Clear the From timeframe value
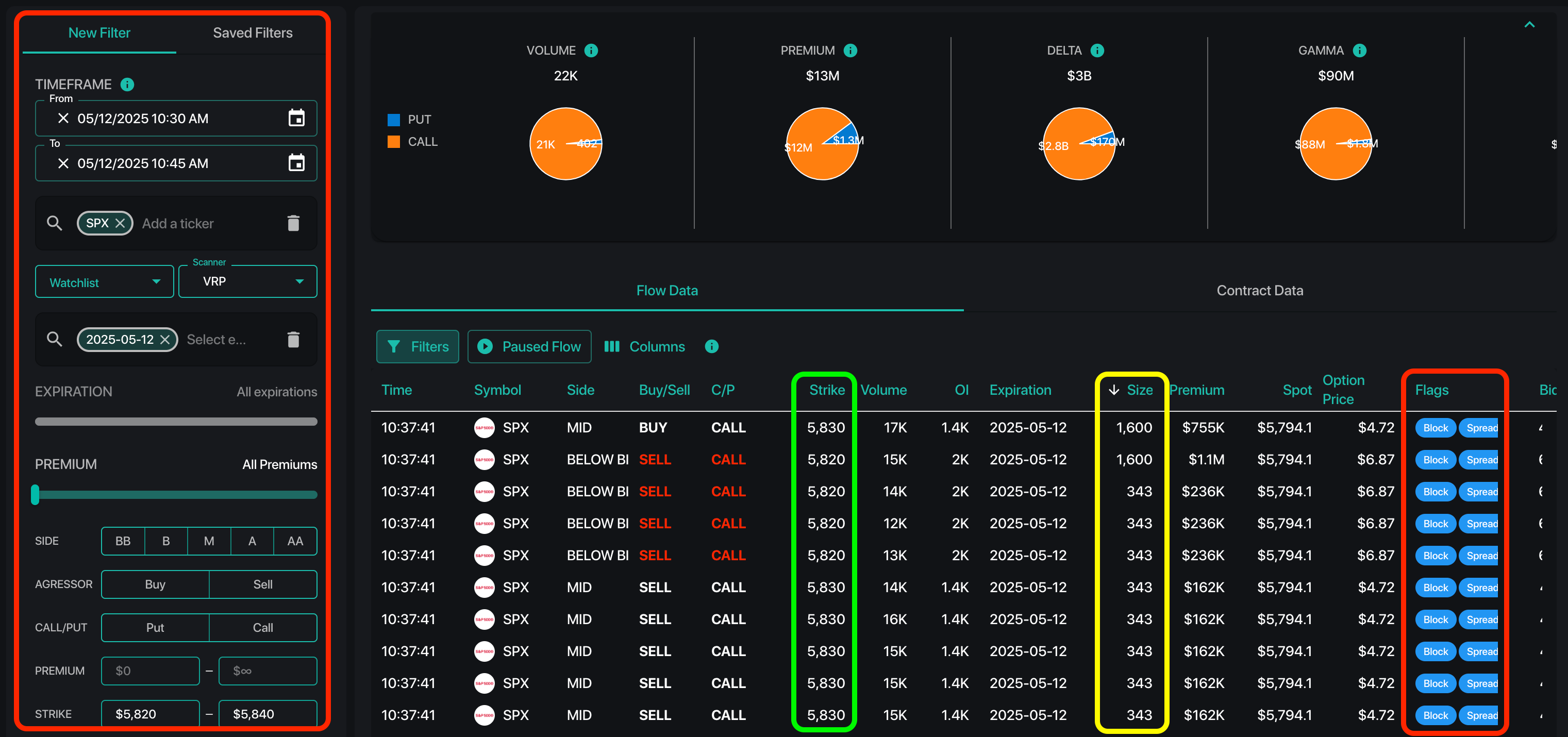Viewport: 1568px width, 737px height. click(x=63, y=118)
